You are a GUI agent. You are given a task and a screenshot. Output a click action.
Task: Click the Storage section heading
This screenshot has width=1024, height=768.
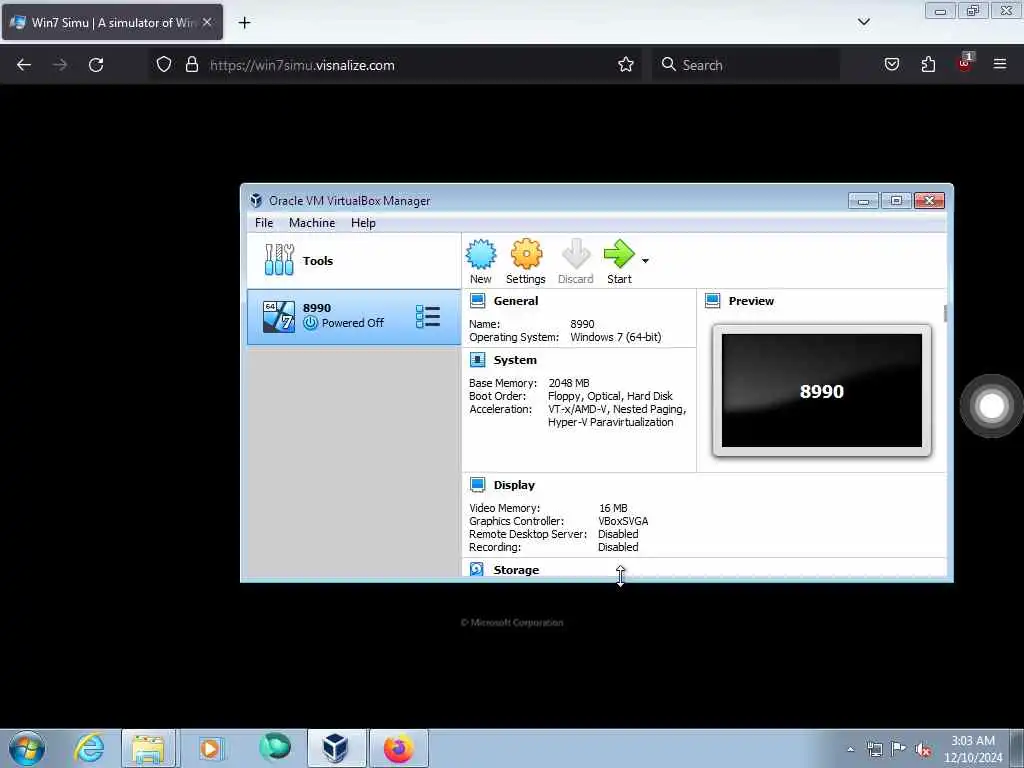(516, 569)
